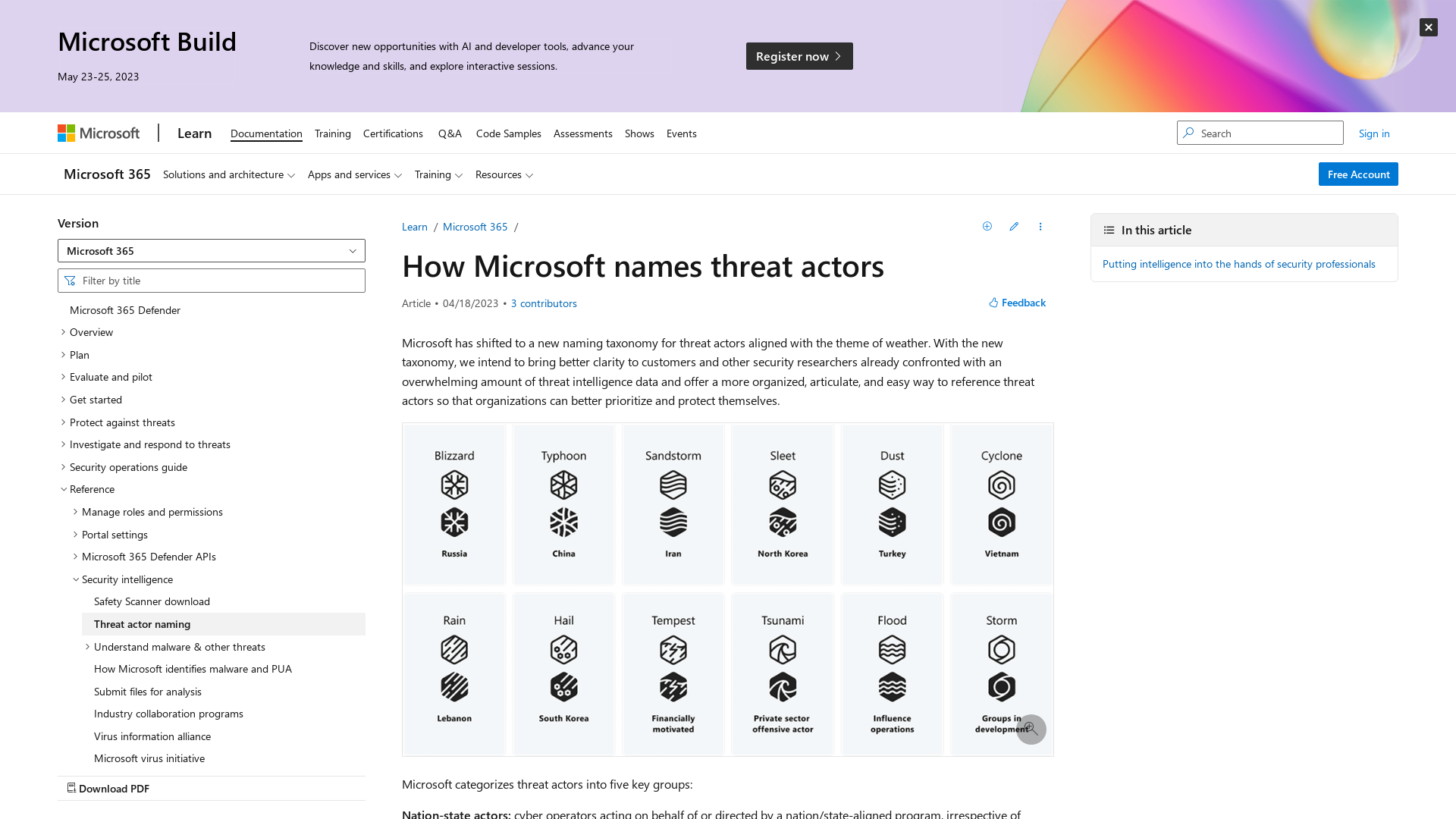Open Safety Scanner download page

152,601
